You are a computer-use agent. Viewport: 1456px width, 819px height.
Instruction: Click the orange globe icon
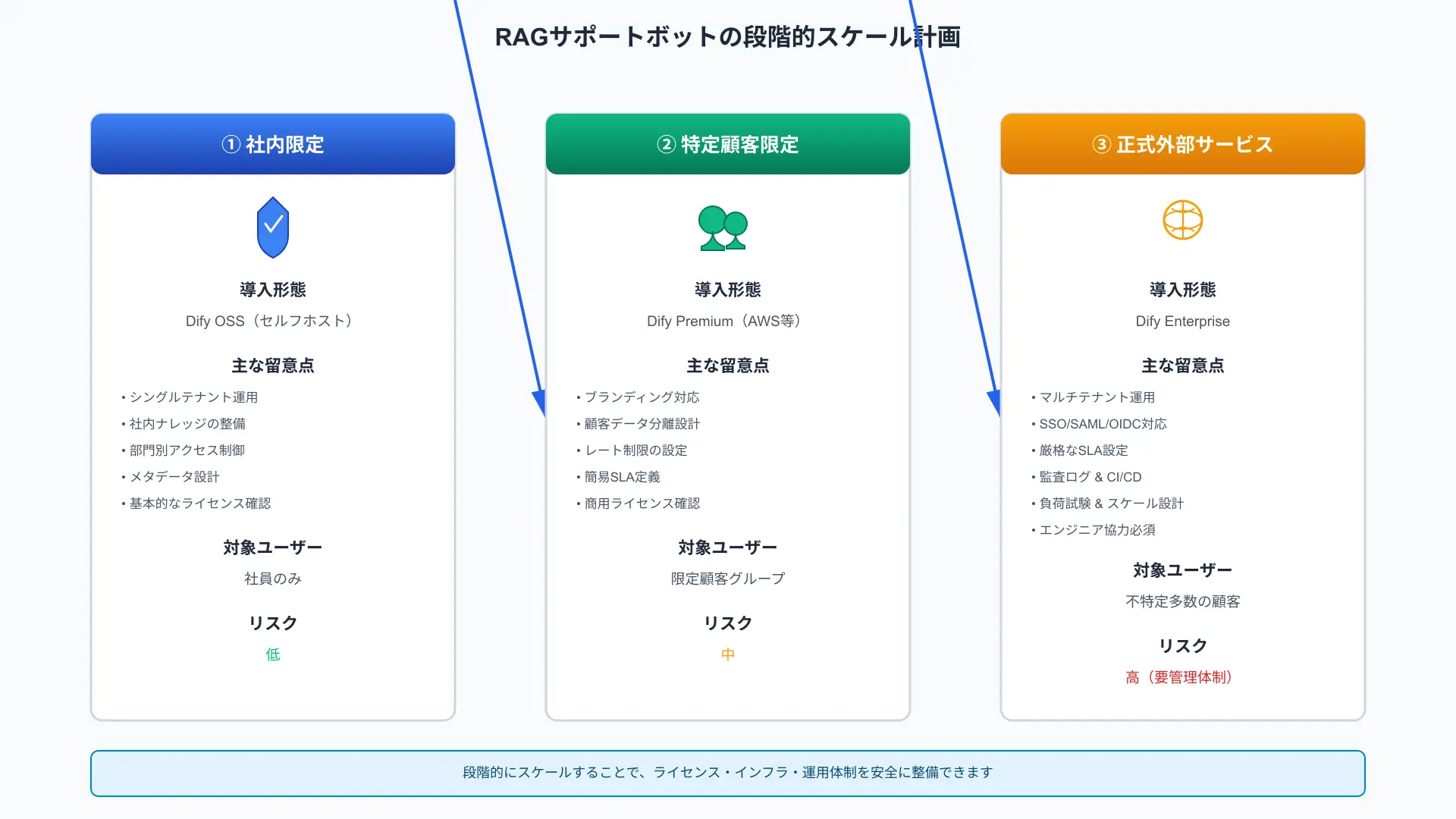pos(1183,220)
